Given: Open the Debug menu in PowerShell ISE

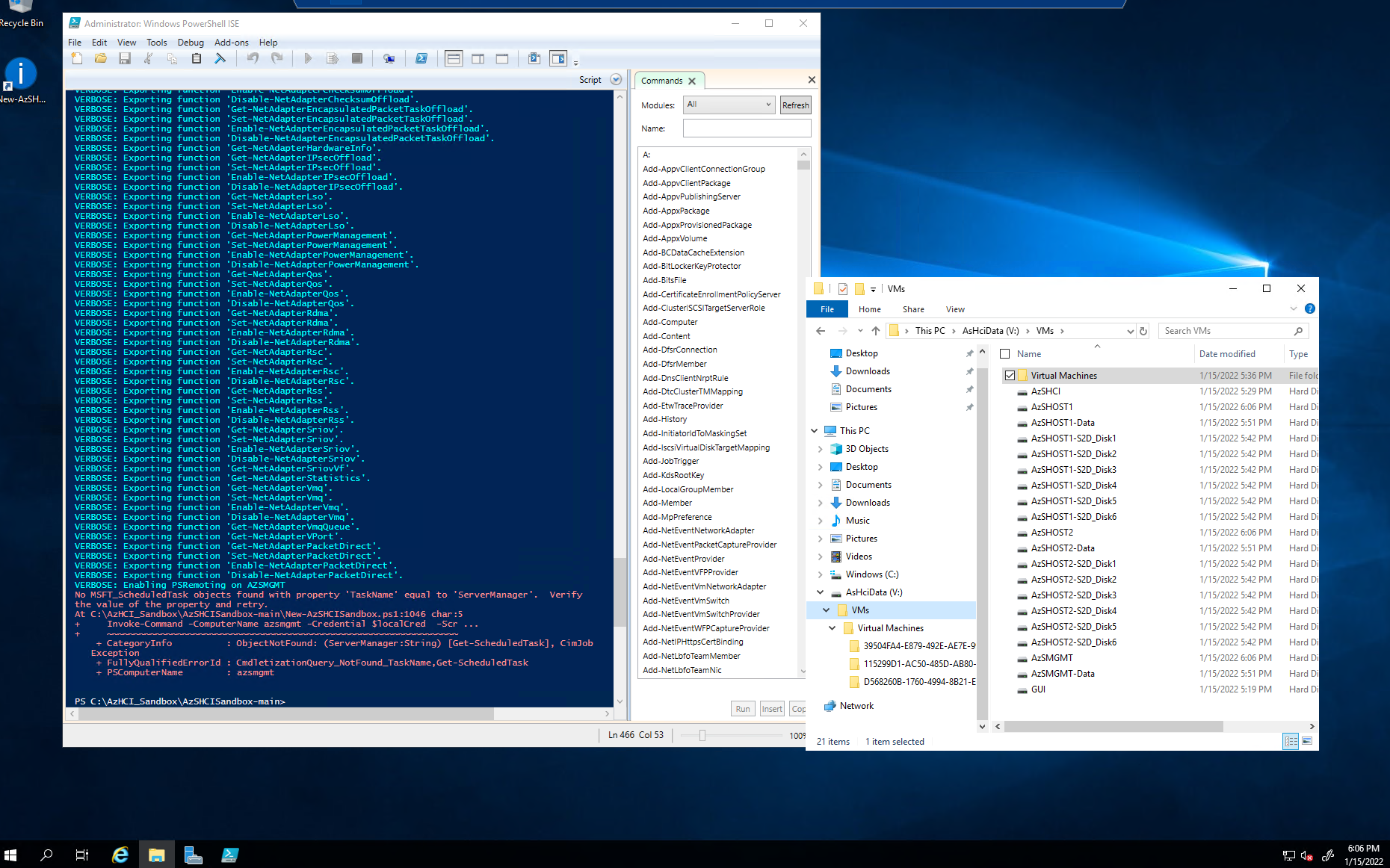Looking at the screenshot, I should (191, 43).
